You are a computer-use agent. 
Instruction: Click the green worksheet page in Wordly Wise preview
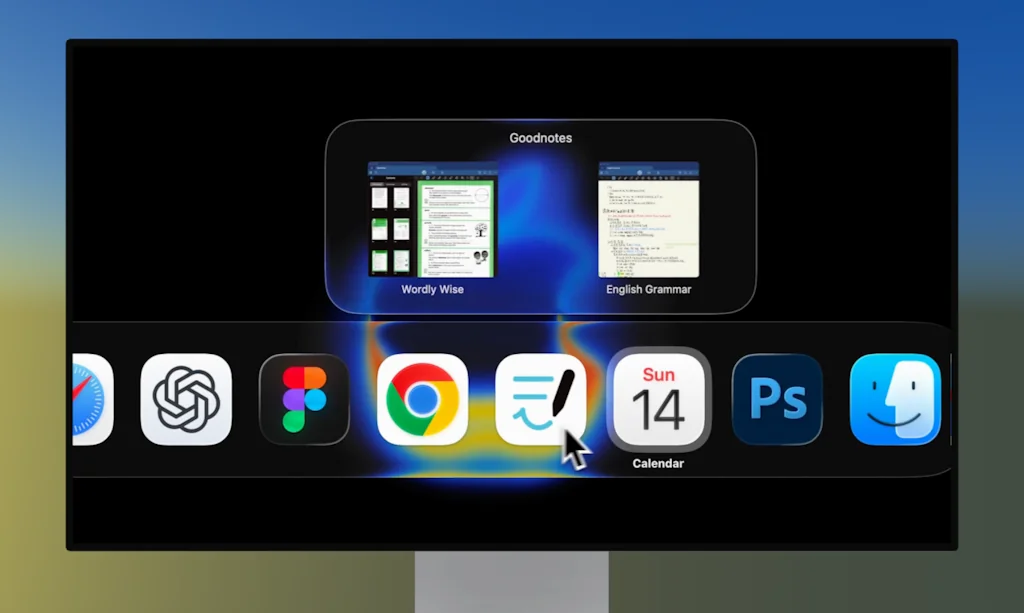click(457, 228)
